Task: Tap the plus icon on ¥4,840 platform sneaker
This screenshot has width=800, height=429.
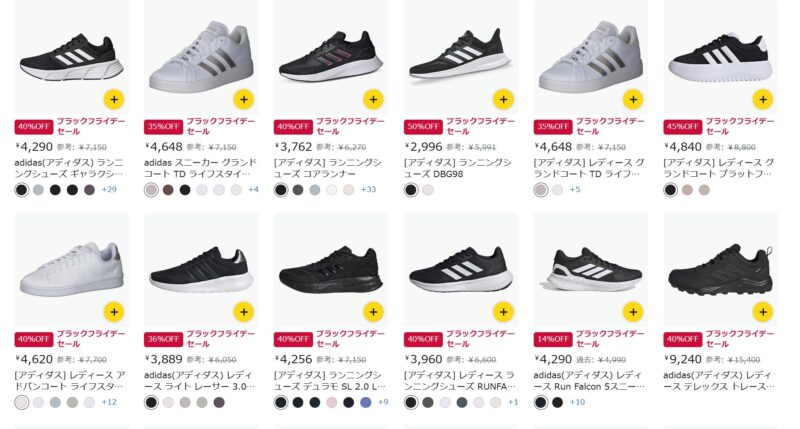Action: [x=763, y=99]
